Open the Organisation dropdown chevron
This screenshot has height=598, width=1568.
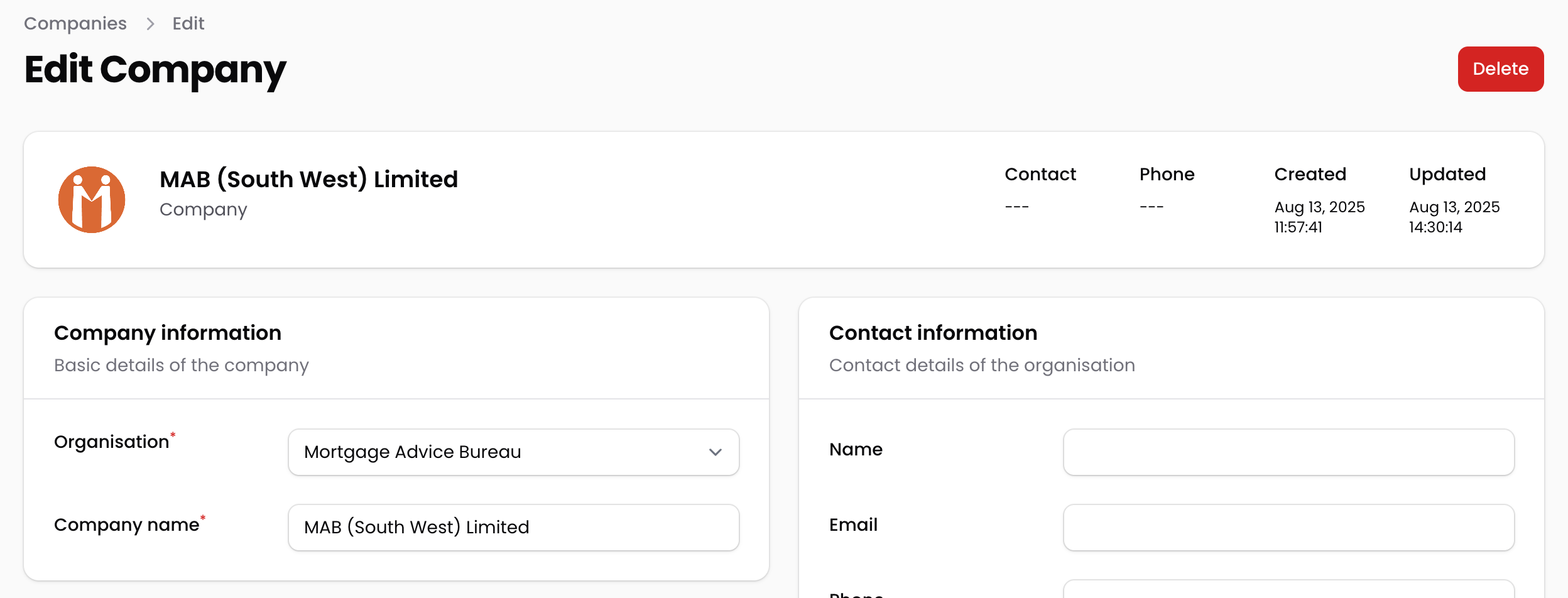coord(715,452)
